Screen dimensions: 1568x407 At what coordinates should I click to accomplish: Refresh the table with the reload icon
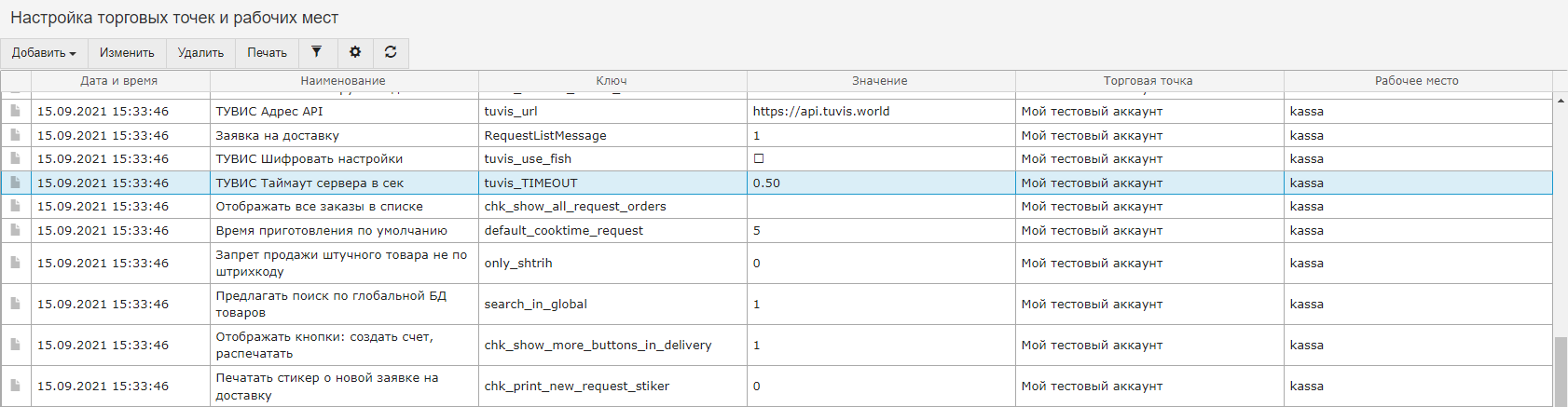391,52
